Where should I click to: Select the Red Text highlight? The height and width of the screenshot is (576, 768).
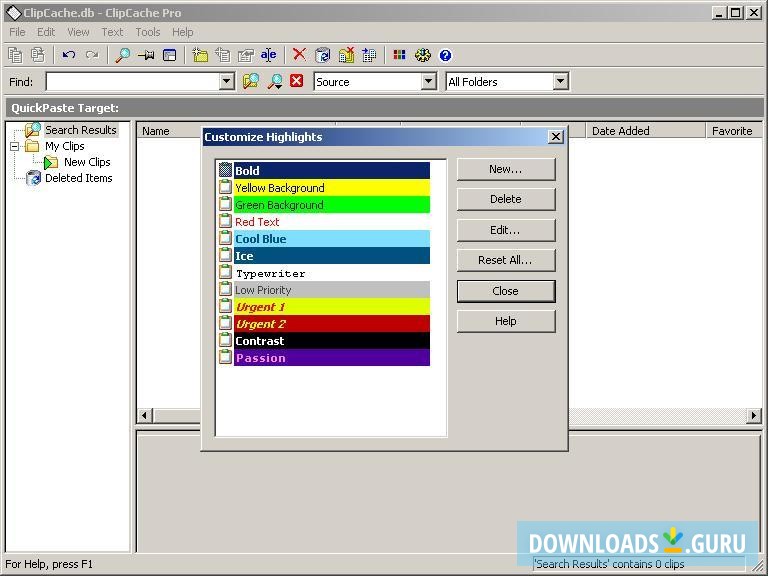324,221
